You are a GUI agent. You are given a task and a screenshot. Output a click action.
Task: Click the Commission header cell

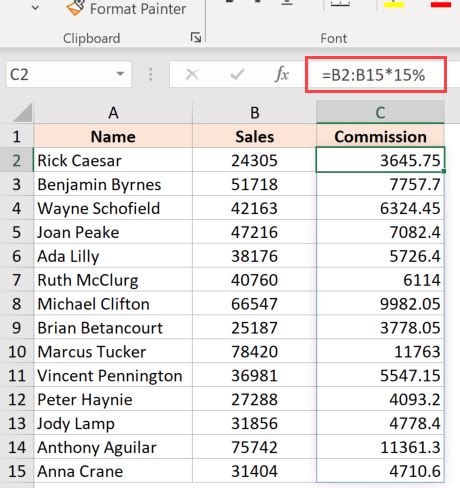pyautogui.click(x=380, y=137)
